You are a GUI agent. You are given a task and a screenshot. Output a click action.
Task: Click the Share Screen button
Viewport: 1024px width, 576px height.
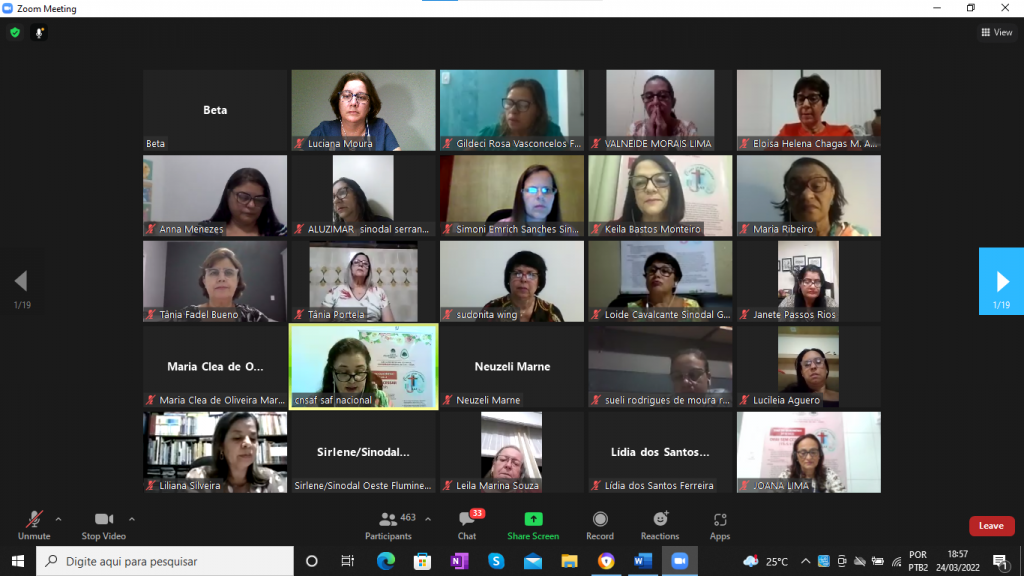[x=533, y=523]
